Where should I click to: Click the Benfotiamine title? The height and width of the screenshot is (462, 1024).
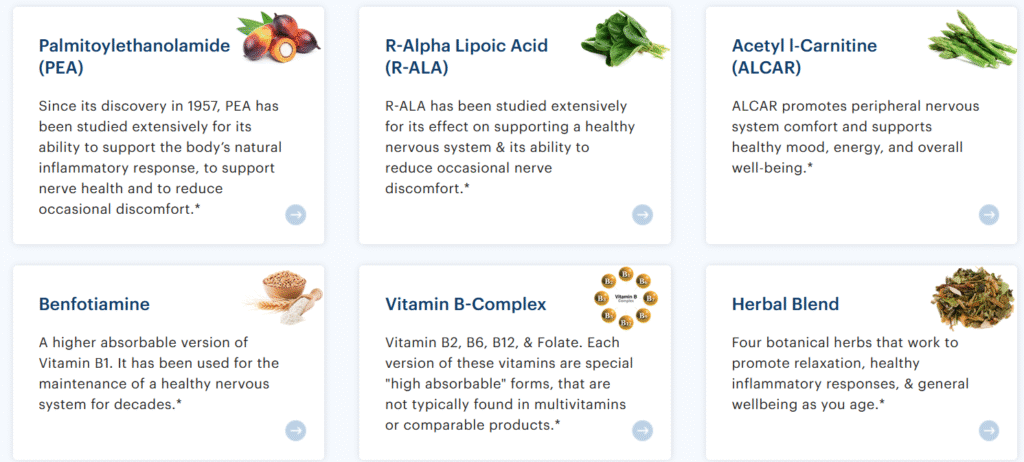(x=94, y=304)
